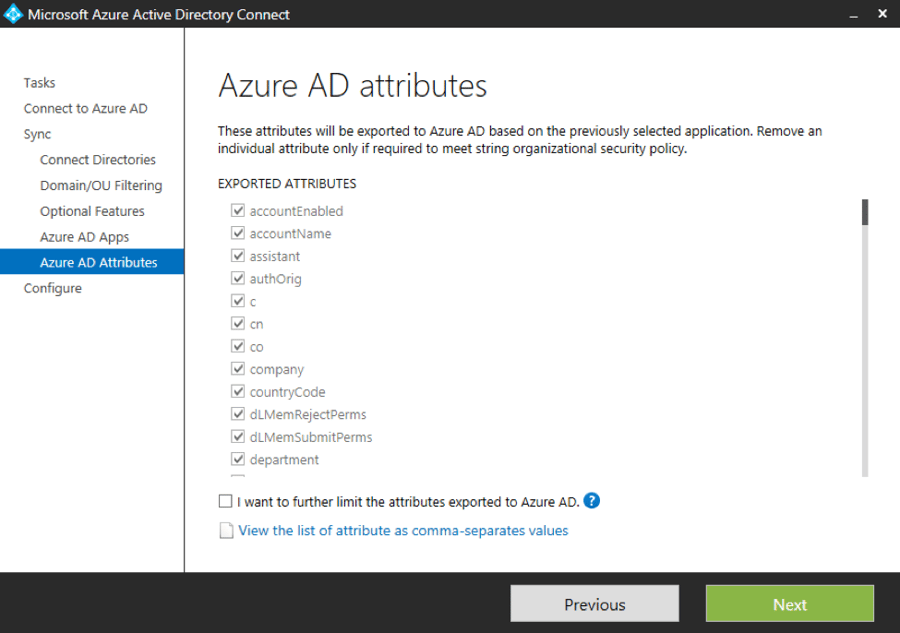
Task: Uncheck the company attribute
Action: 238,369
